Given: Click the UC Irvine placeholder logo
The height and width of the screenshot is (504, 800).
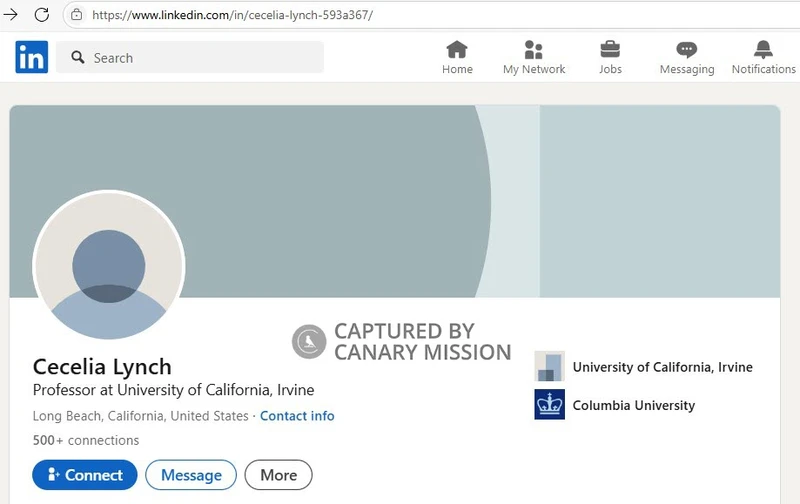Looking at the screenshot, I should pos(549,366).
